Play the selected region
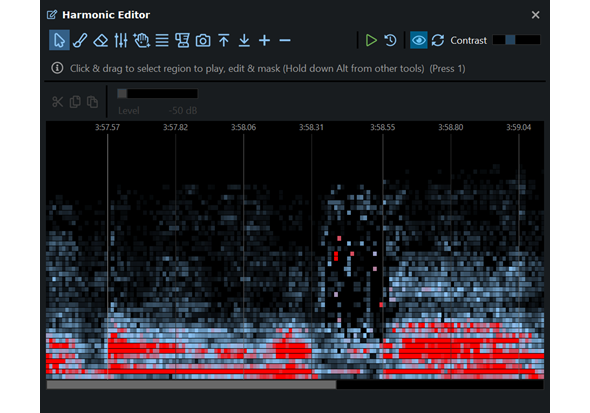This screenshot has width=590, height=413. coord(371,40)
